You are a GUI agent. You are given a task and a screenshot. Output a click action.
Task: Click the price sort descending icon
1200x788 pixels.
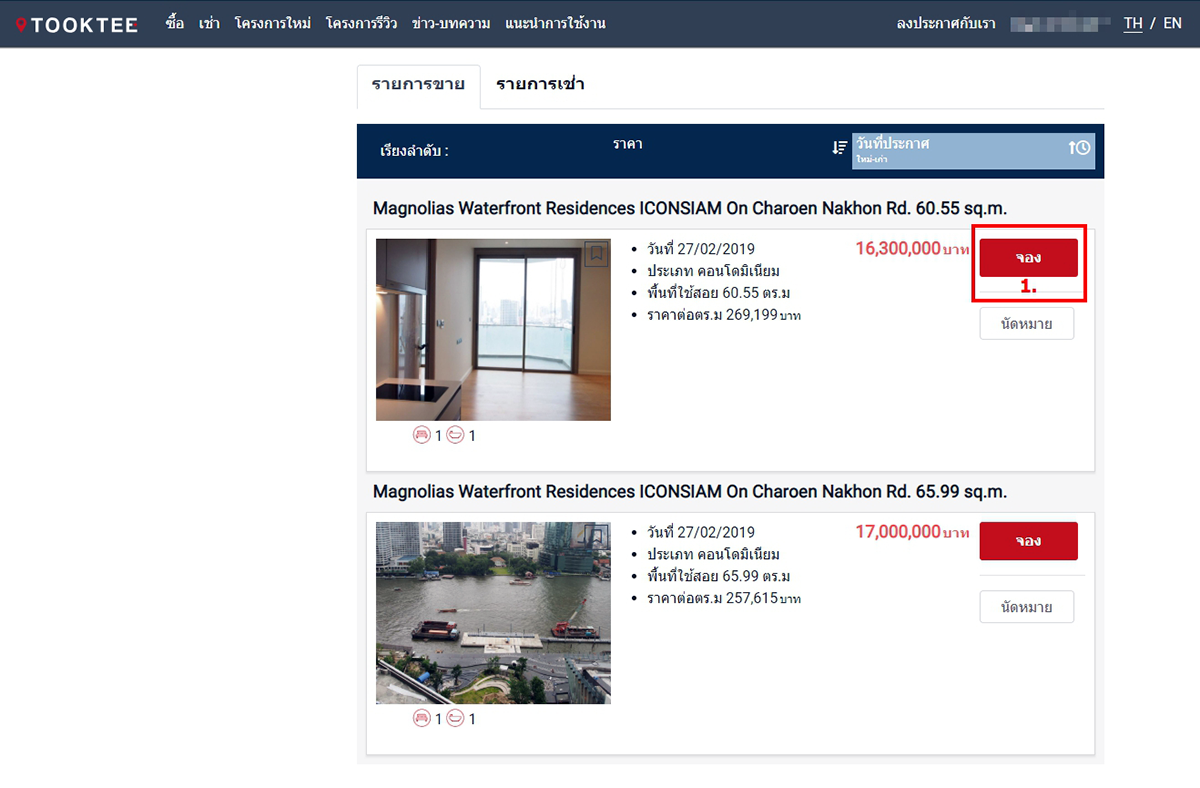tap(839, 148)
